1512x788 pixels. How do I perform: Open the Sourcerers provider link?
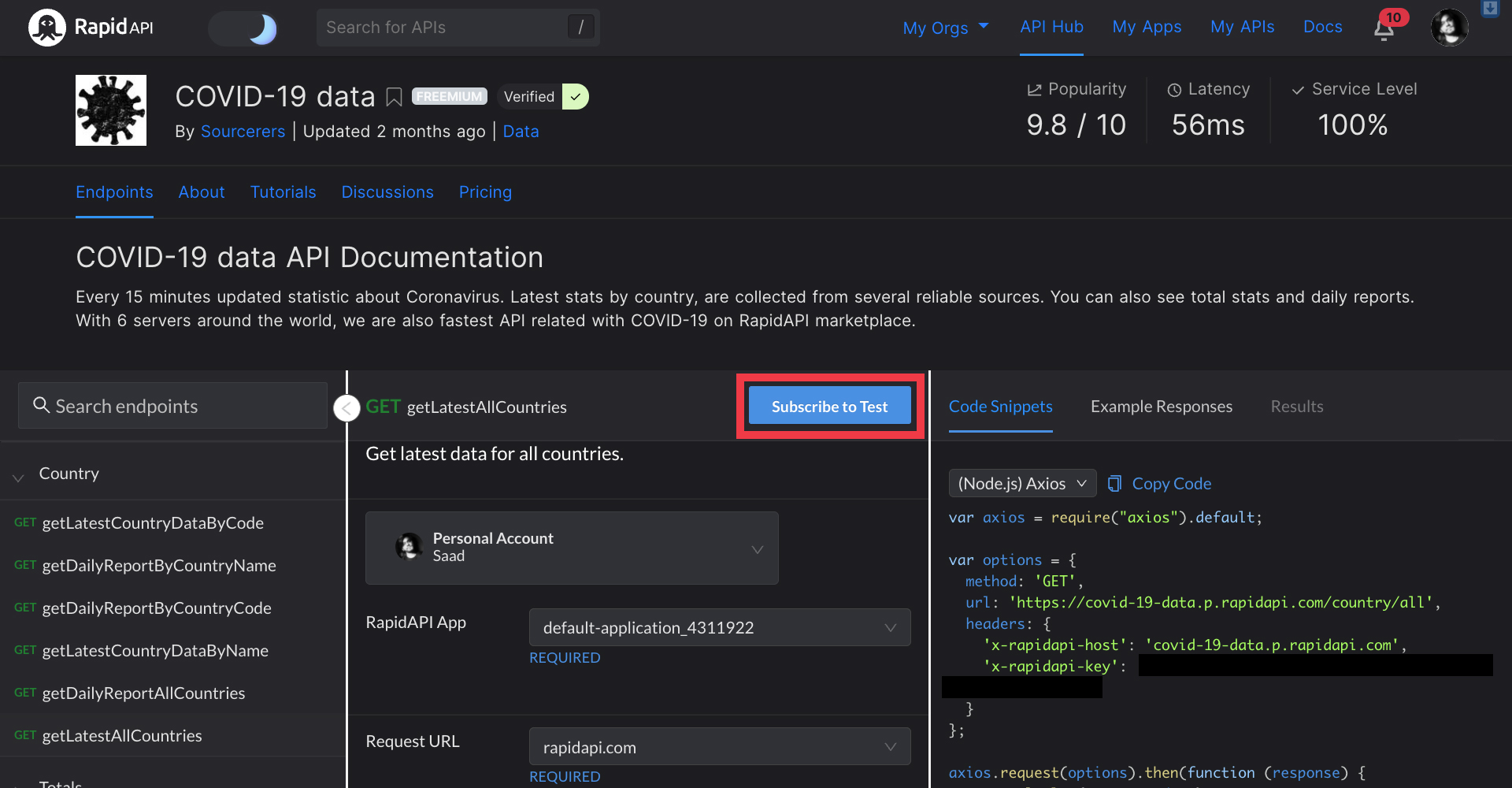243,132
